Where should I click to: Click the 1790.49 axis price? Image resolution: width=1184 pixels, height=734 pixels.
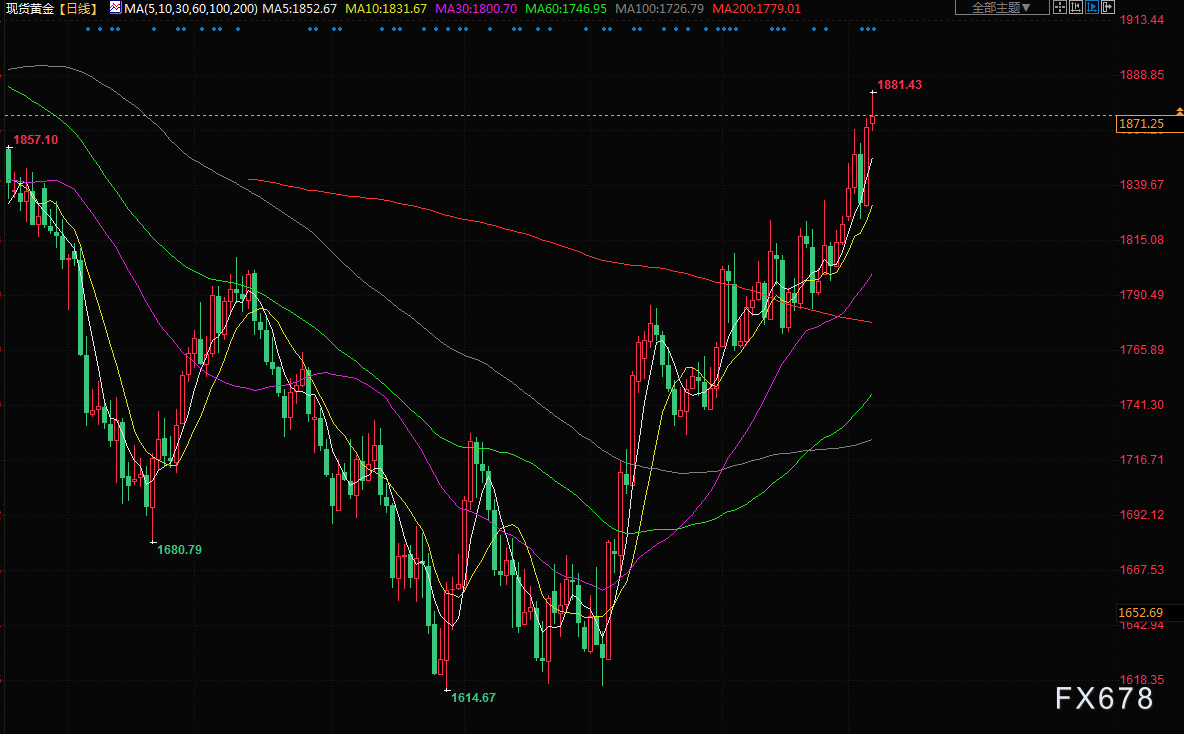point(1142,295)
